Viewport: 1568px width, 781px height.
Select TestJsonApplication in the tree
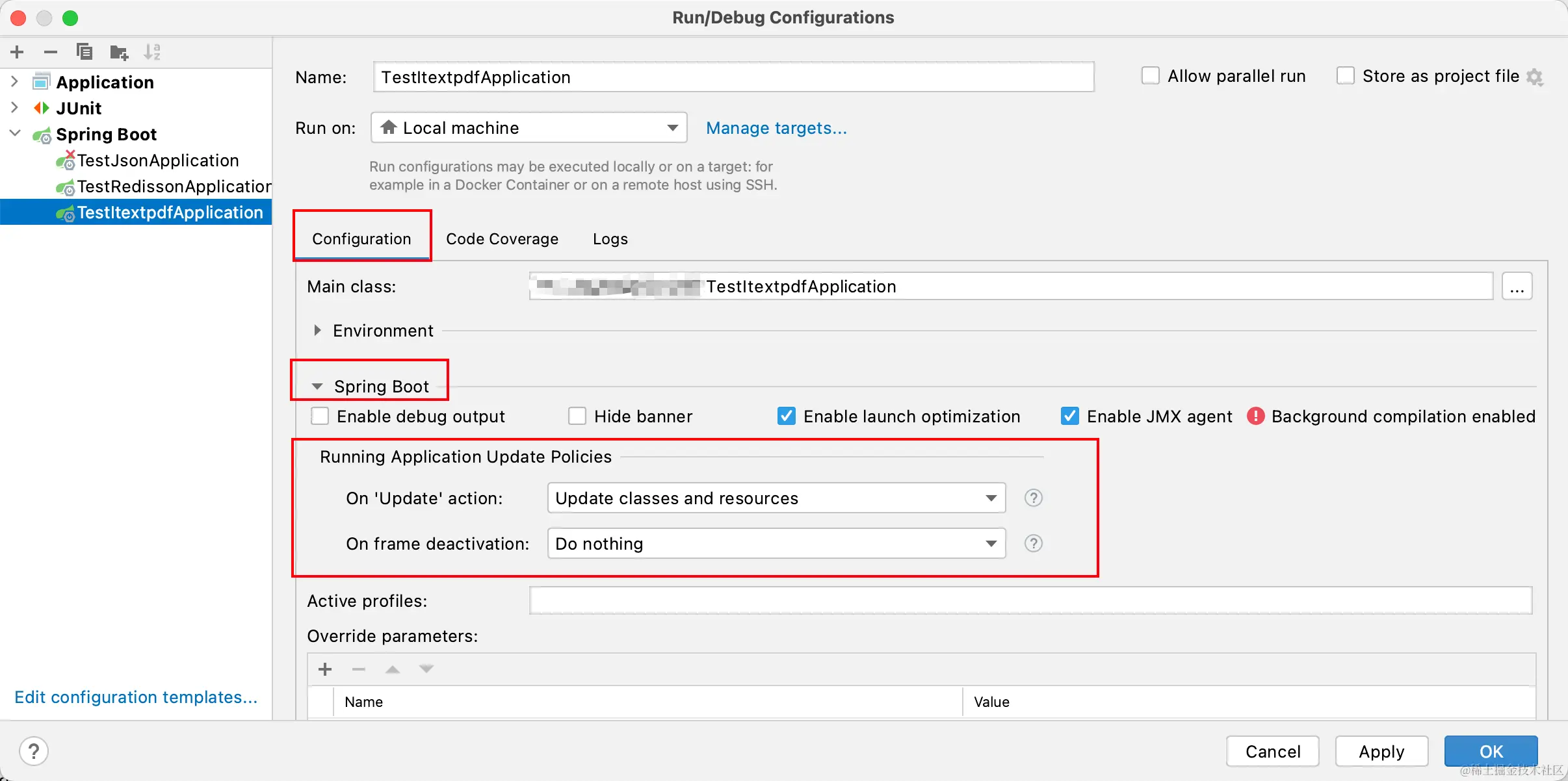point(158,160)
